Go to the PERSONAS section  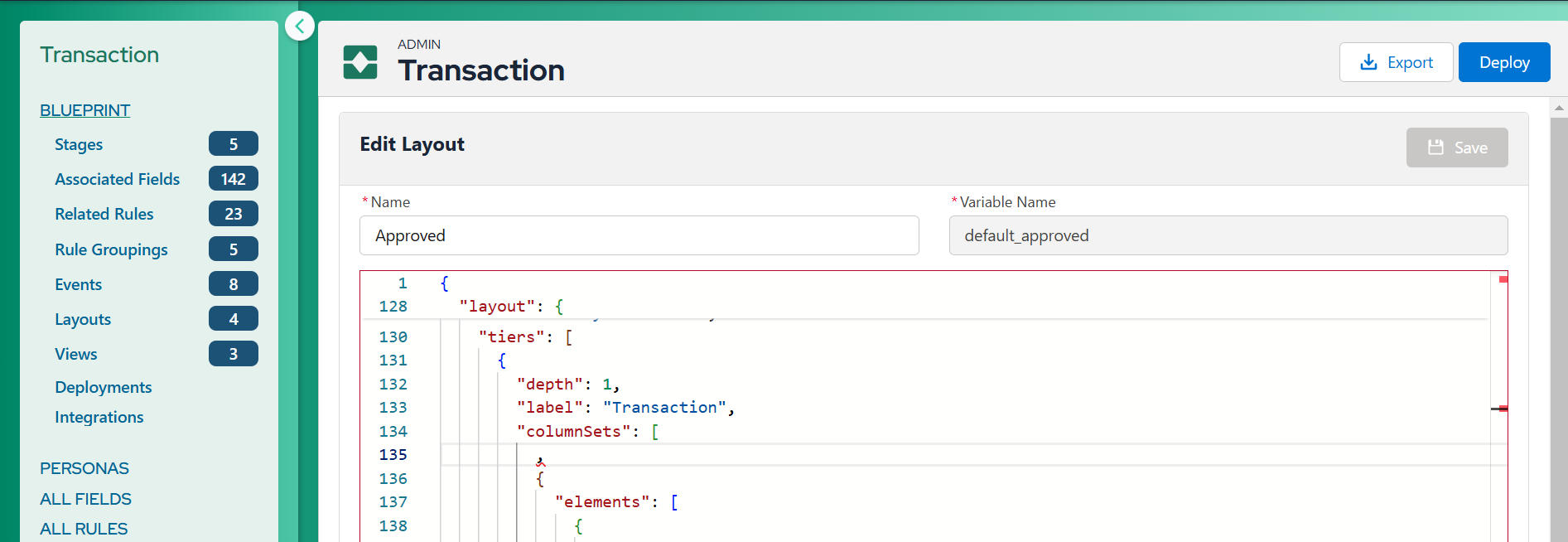coord(84,468)
